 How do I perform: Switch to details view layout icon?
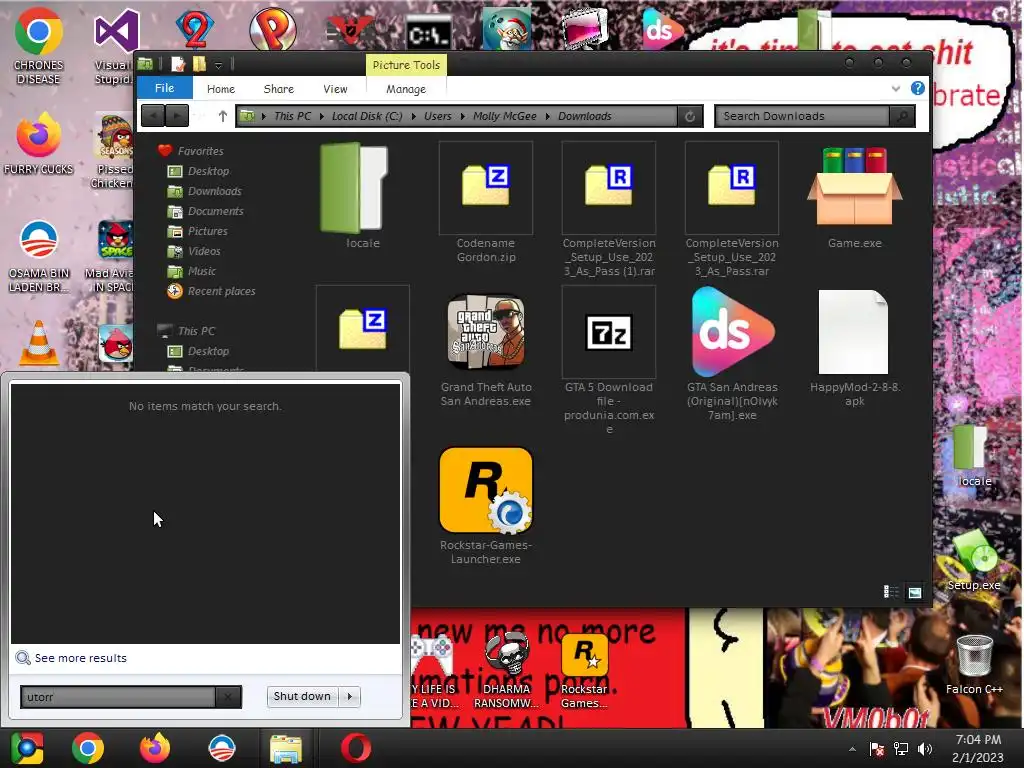[x=891, y=592]
